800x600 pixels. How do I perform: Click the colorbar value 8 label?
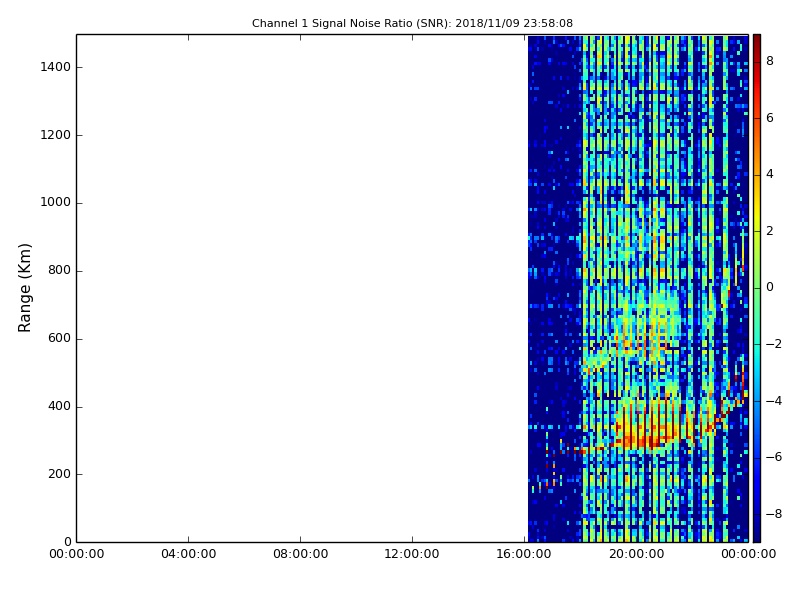(x=770, y=61)
